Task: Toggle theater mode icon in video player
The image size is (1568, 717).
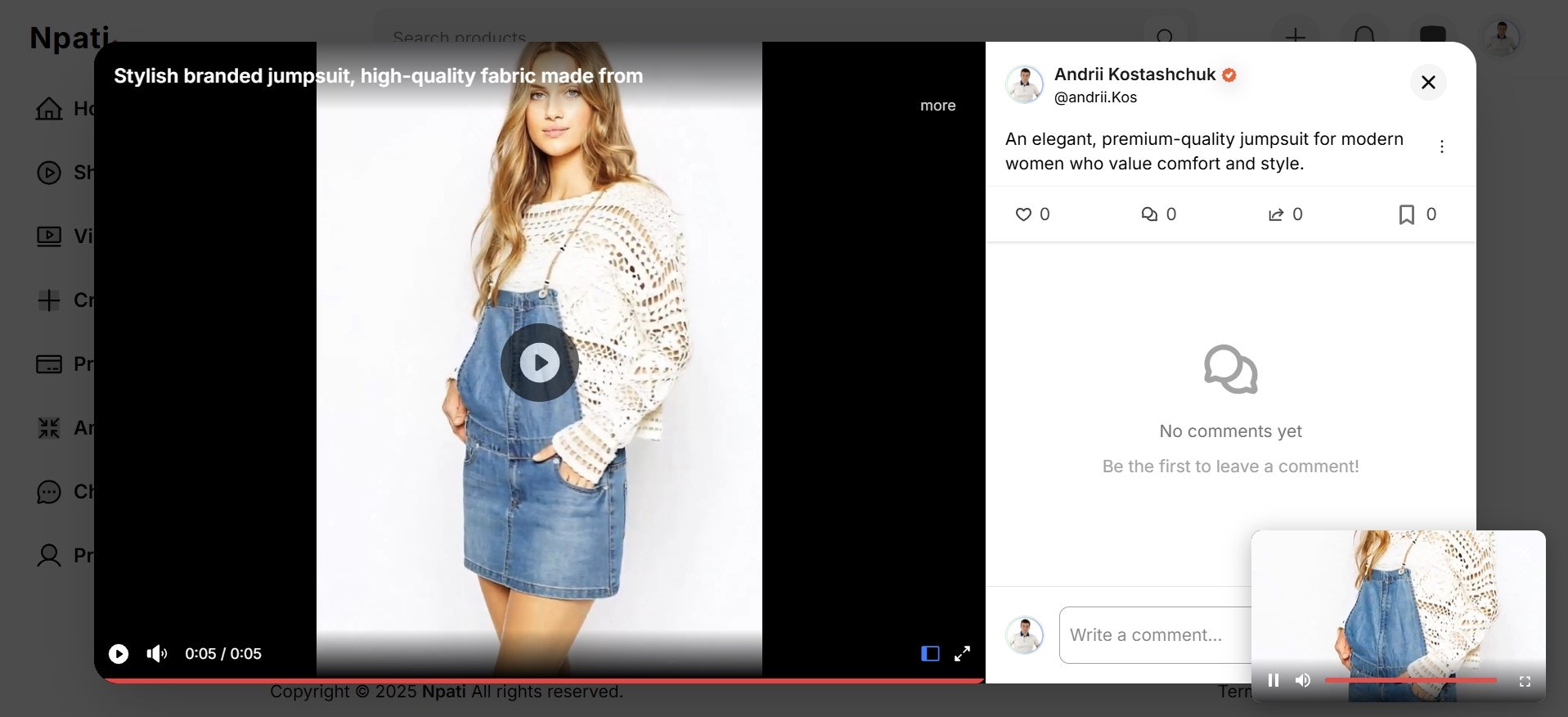Action: click(x=930, y=653)
